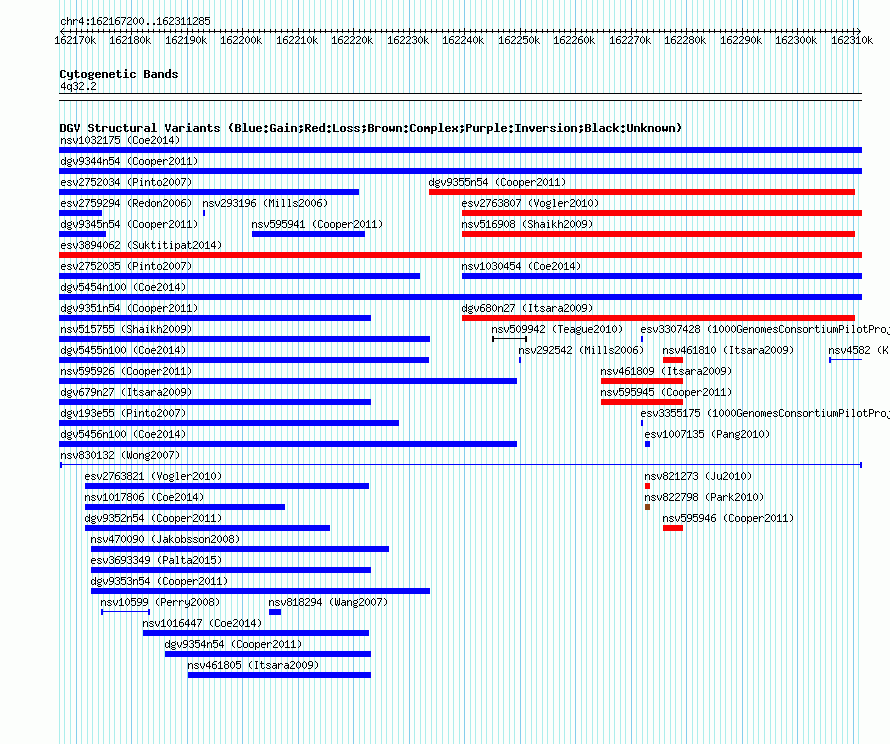
Task: Click the nsv461809 (Itsara2009) label
Action: pyautogui.click(x=666, y=371)
